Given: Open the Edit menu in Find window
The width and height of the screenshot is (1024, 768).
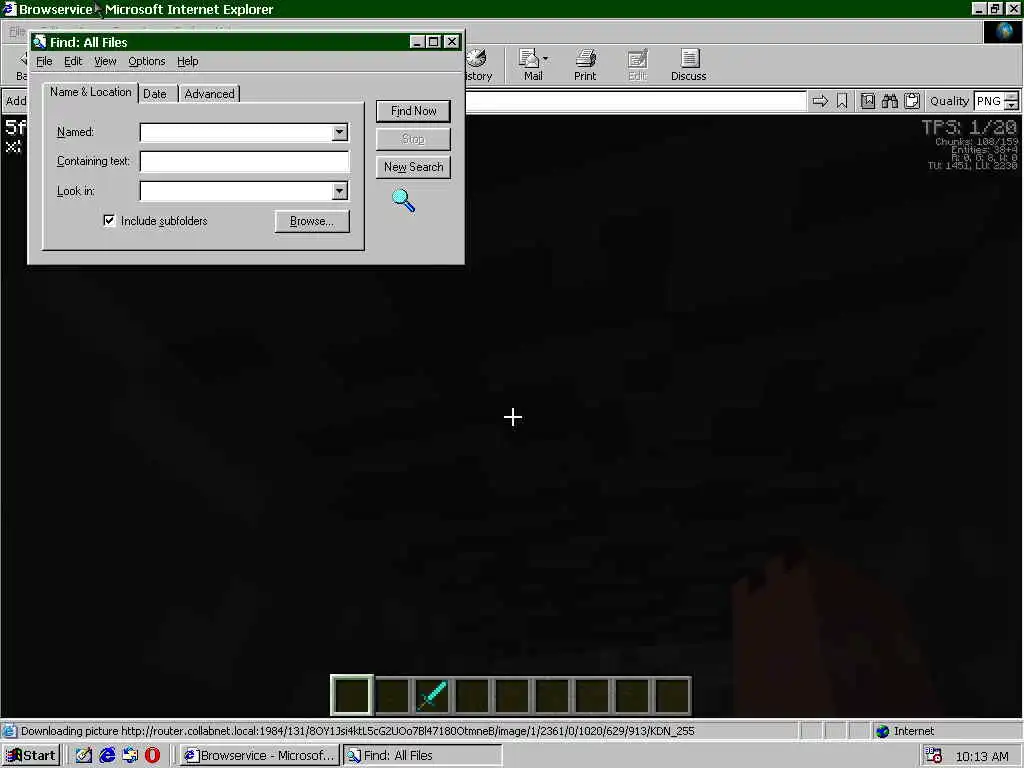Looking at the screenshot, I should [72, 61].
